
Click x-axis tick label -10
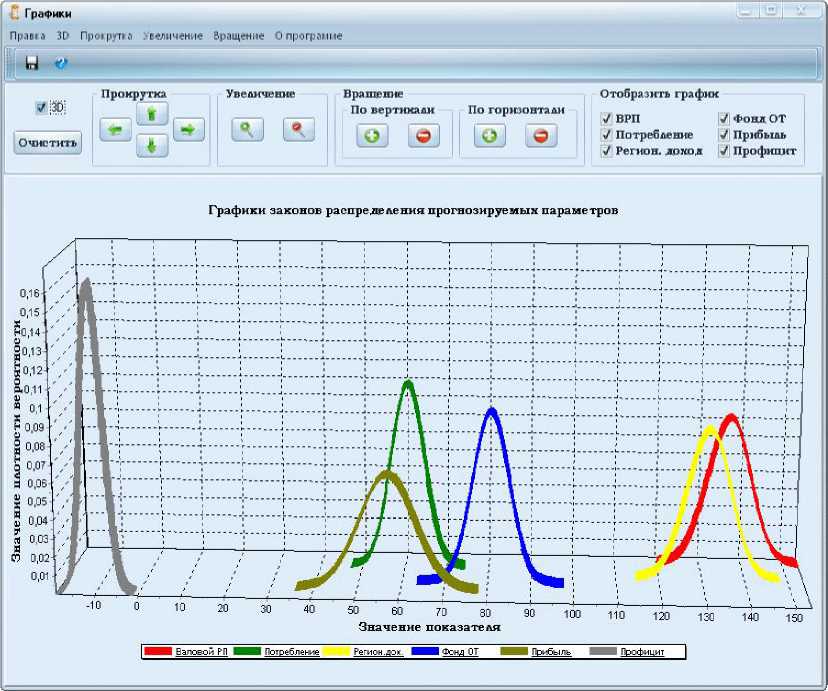[x=93, y=605]
